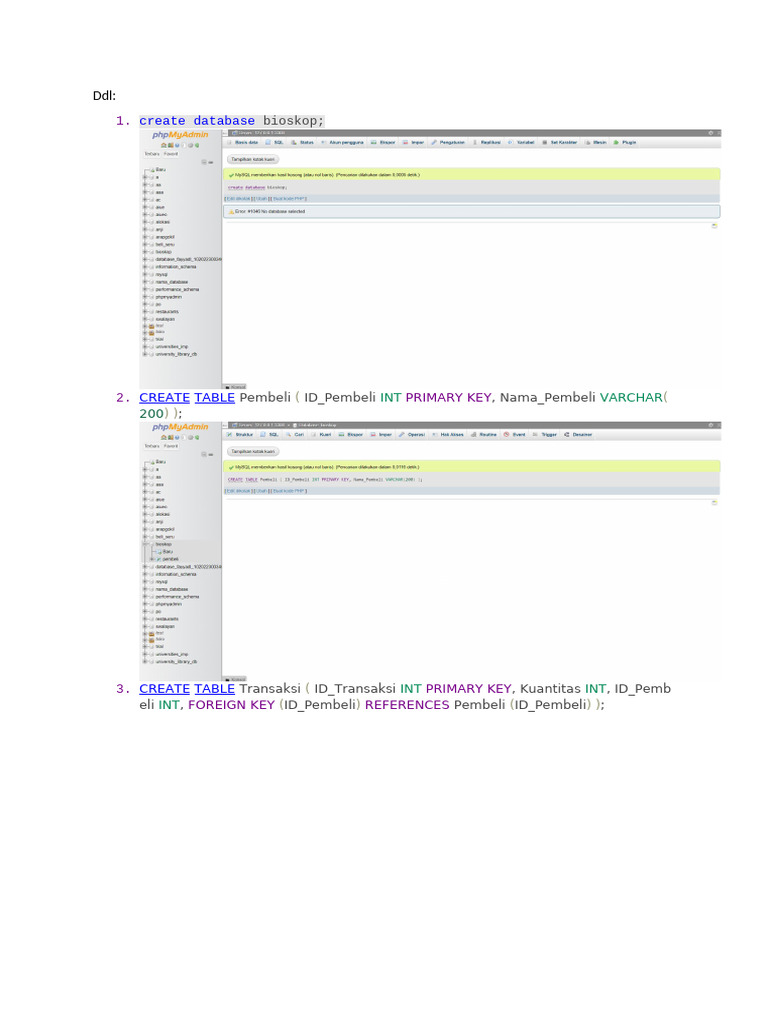
Task: Open Konsol bar below the Pembeli screenshot
Action: pyautogui.click(x=235, y=679)
